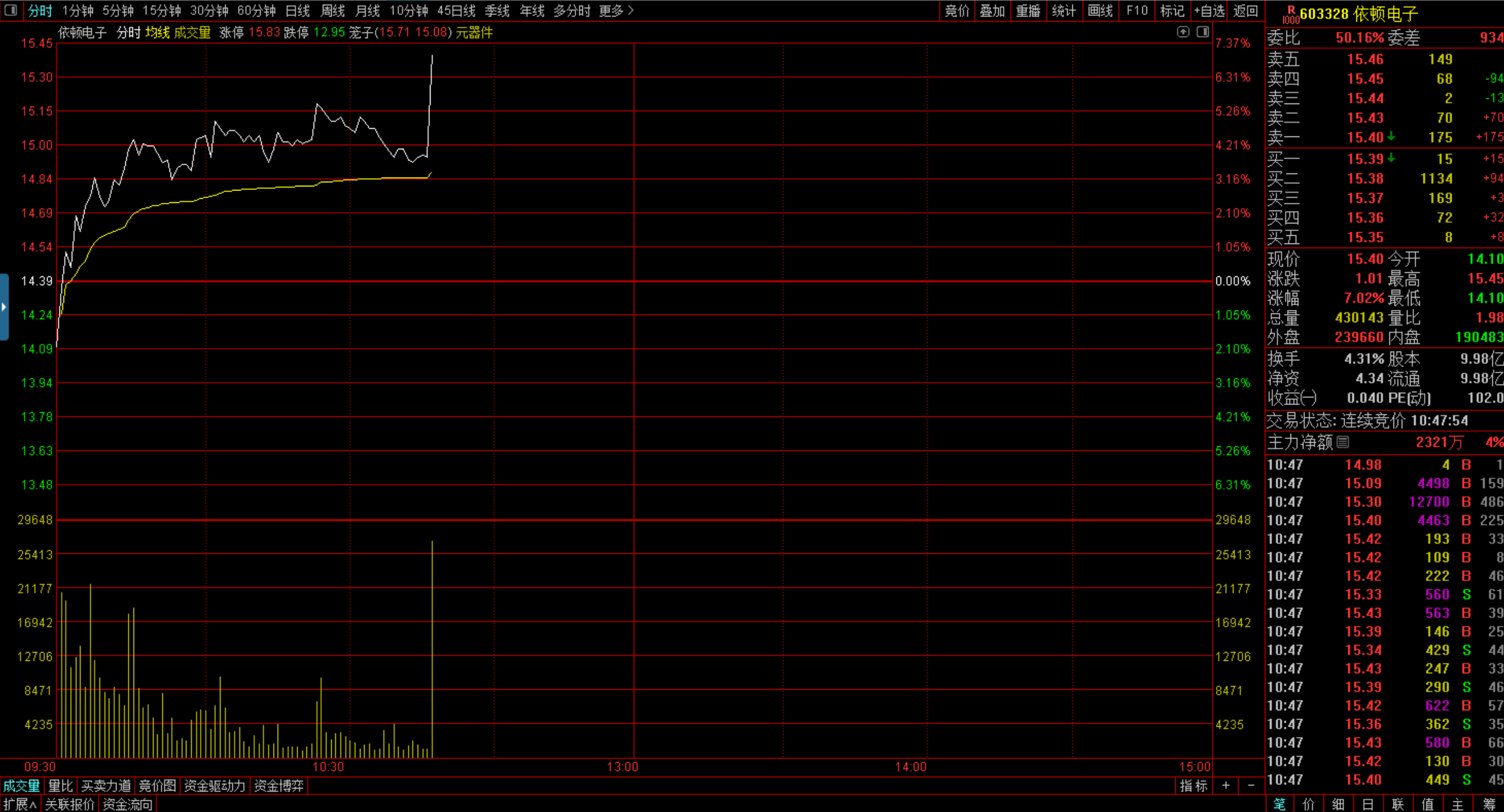Select the 联 tab in bottom-right
This screenshot has height=812, width=1504.
[1398, 804]
